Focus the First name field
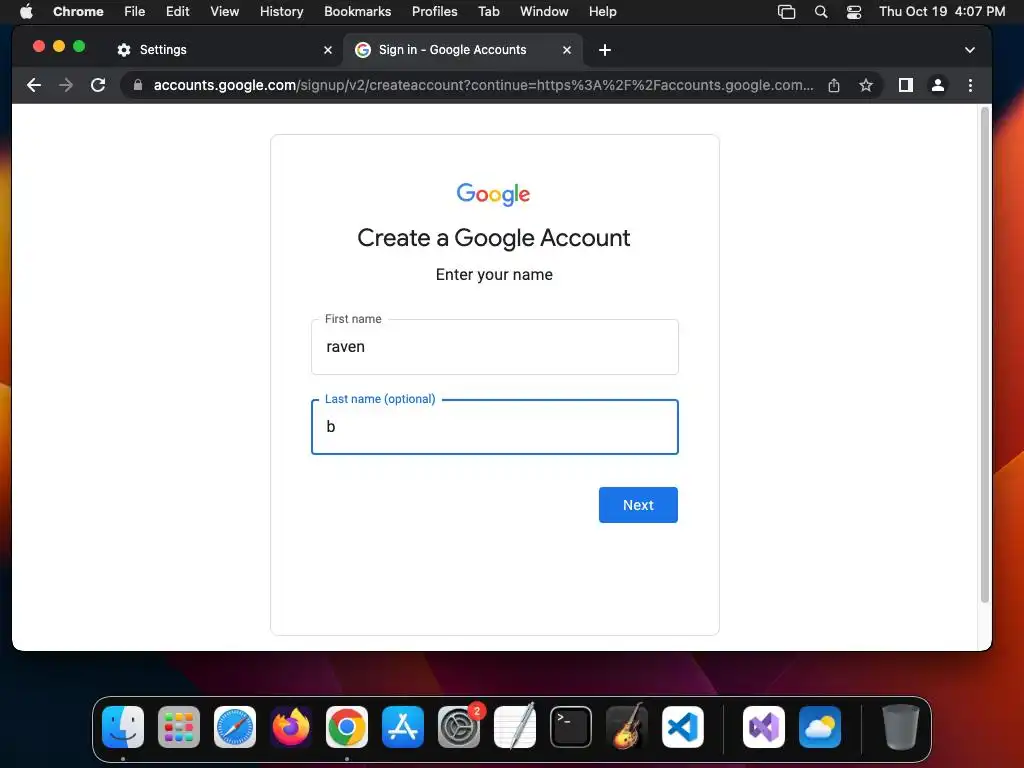1024x768 pixels. pos(495,347)
